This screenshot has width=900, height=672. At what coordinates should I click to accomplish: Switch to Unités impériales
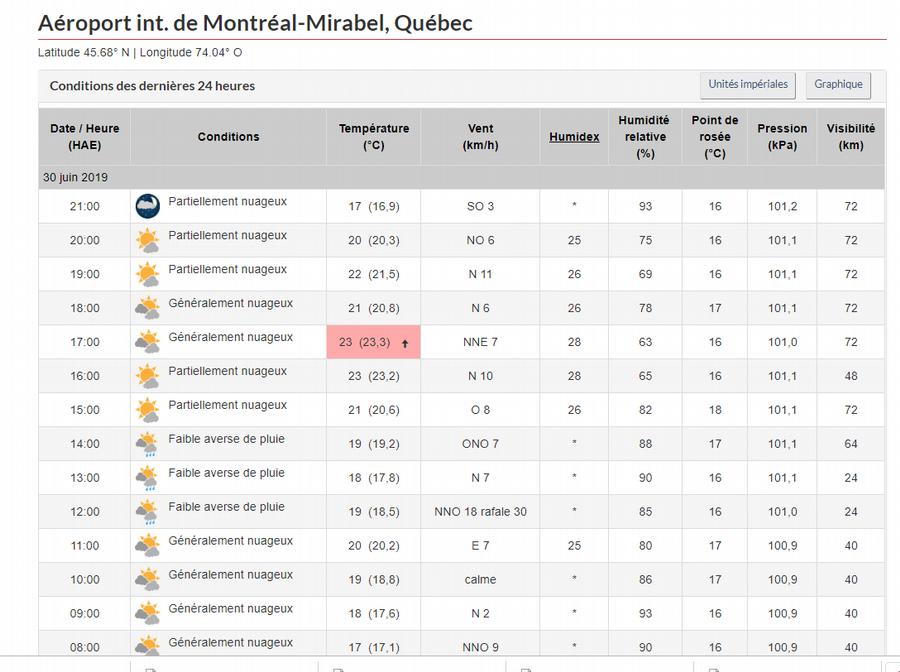[x=747, y=84]
